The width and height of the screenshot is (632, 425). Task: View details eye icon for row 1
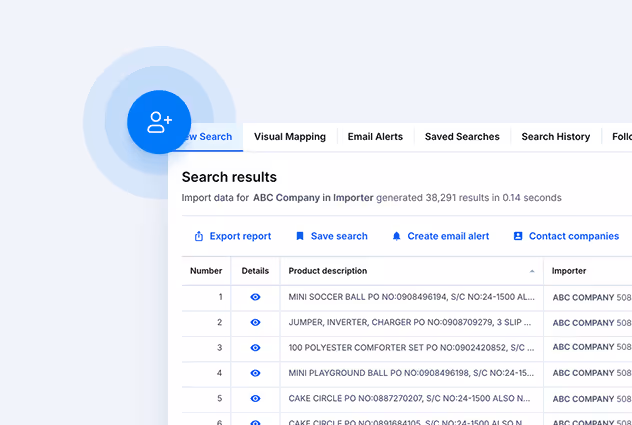coord(255,297)
